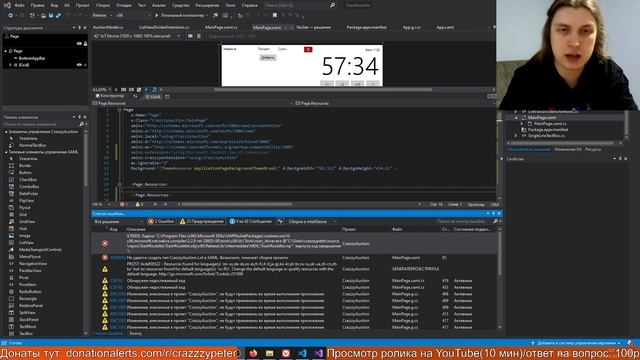Select BottomAppBar in document outline
This screenshot has width=640, height=360.
pos(32,58)
